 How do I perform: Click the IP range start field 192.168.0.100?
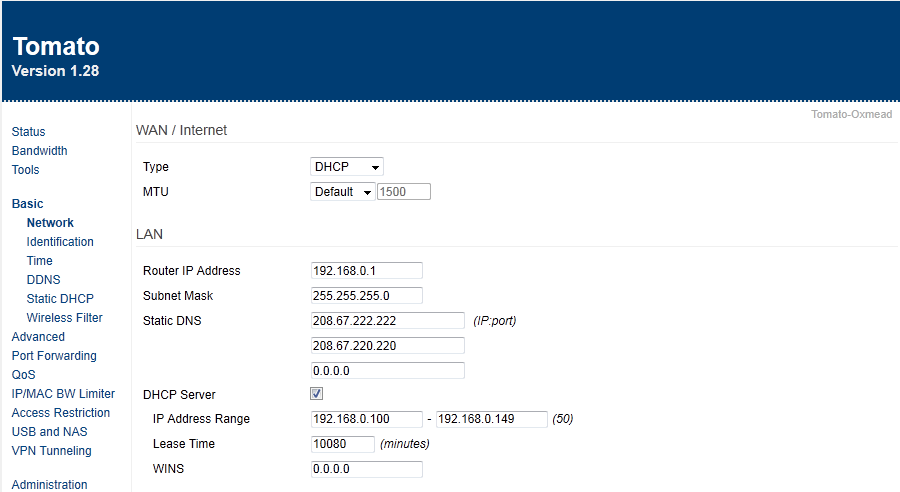366,419
